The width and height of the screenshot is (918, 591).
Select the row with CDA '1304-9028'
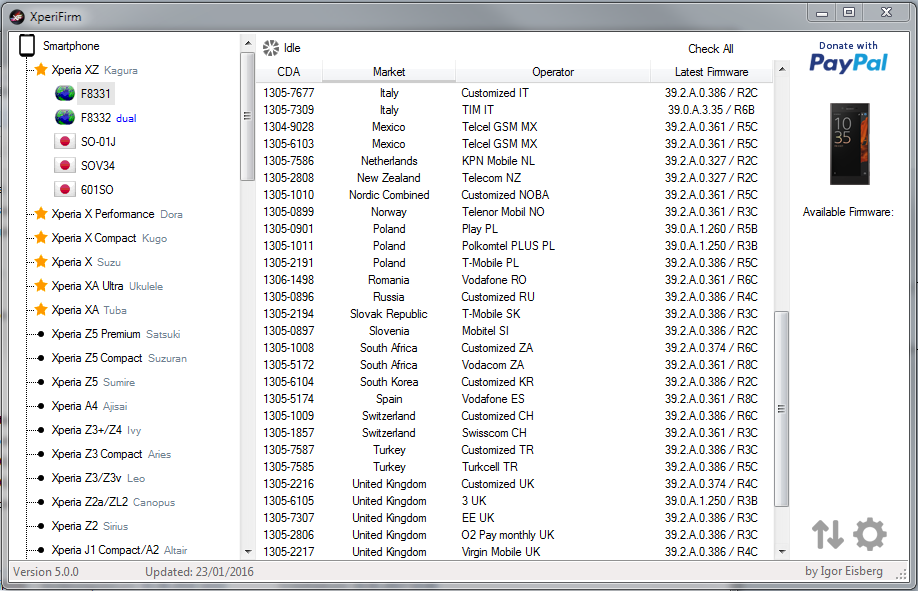click(515, 127)
